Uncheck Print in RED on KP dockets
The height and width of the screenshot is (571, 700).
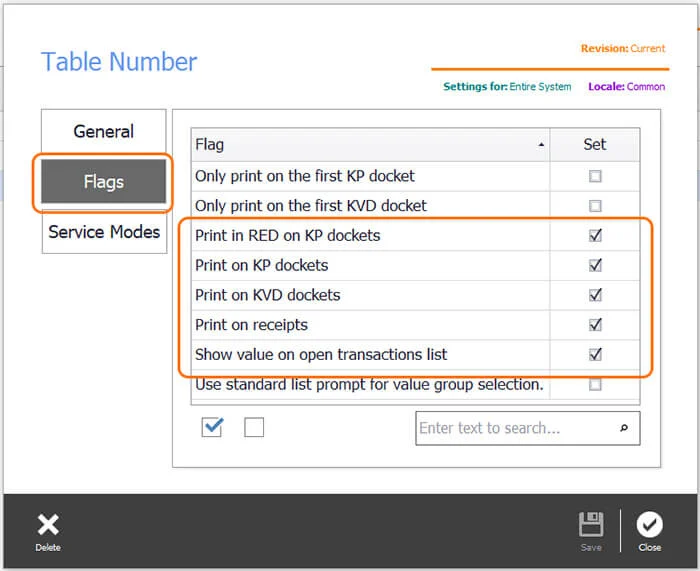click(595, 235)
